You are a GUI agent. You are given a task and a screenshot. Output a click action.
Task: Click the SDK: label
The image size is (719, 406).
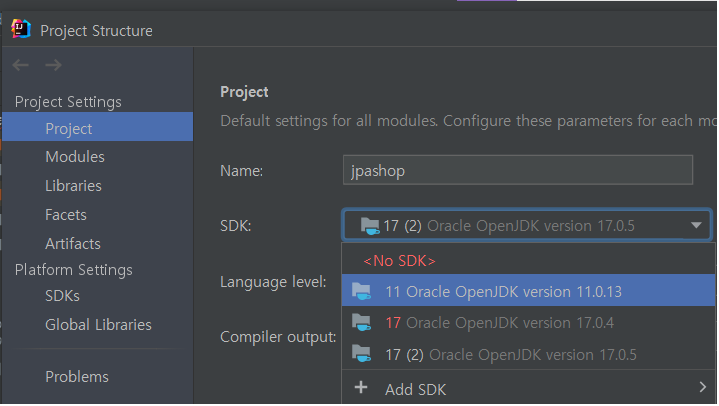click(236, 226)
